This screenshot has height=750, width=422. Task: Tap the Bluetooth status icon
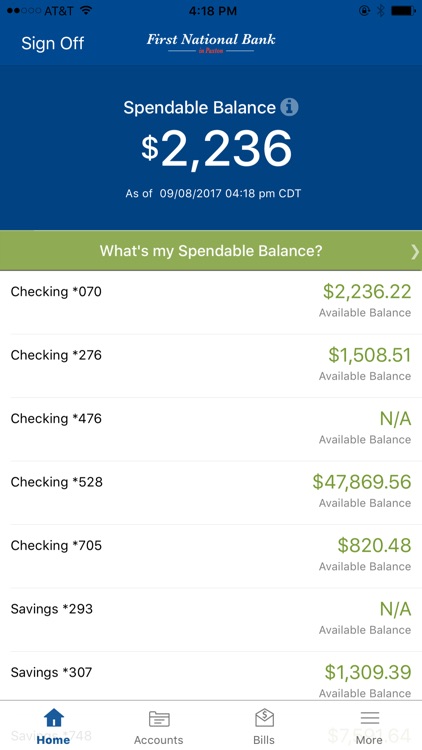(380, 11)
